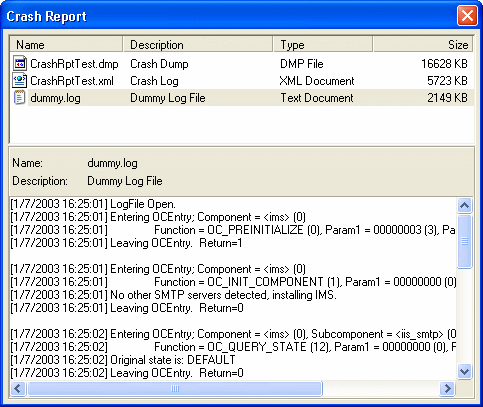
Task: Click the vertical scrollbar thumb
Action: [x=464, y=241]
